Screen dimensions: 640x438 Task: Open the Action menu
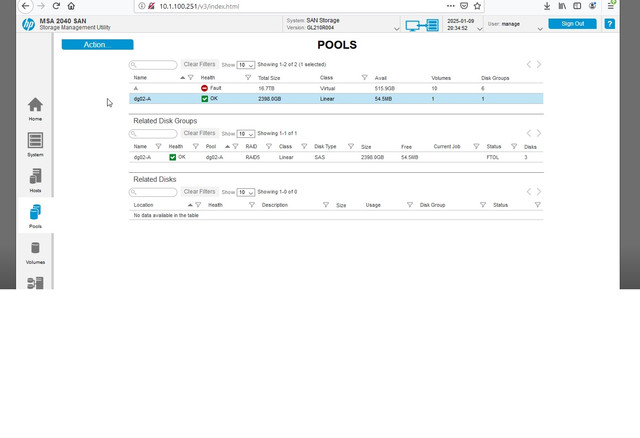98,44
